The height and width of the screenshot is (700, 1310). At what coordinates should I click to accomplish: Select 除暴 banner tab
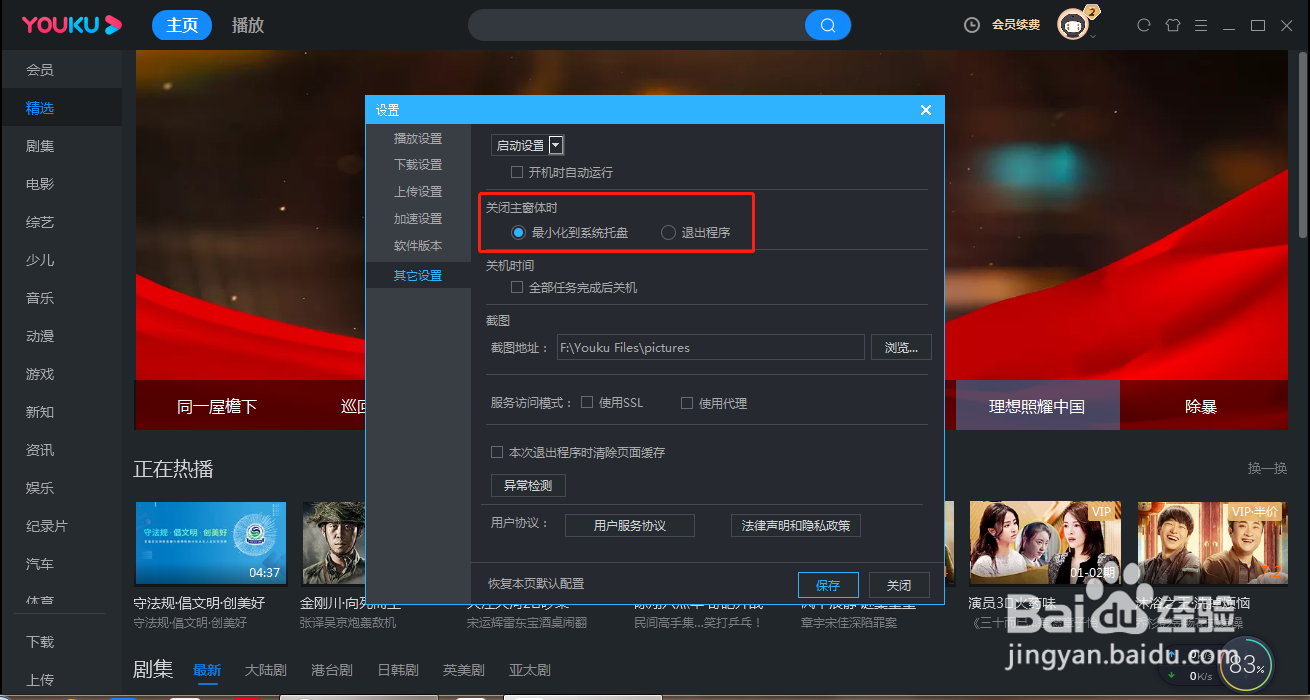(1201, 406)
